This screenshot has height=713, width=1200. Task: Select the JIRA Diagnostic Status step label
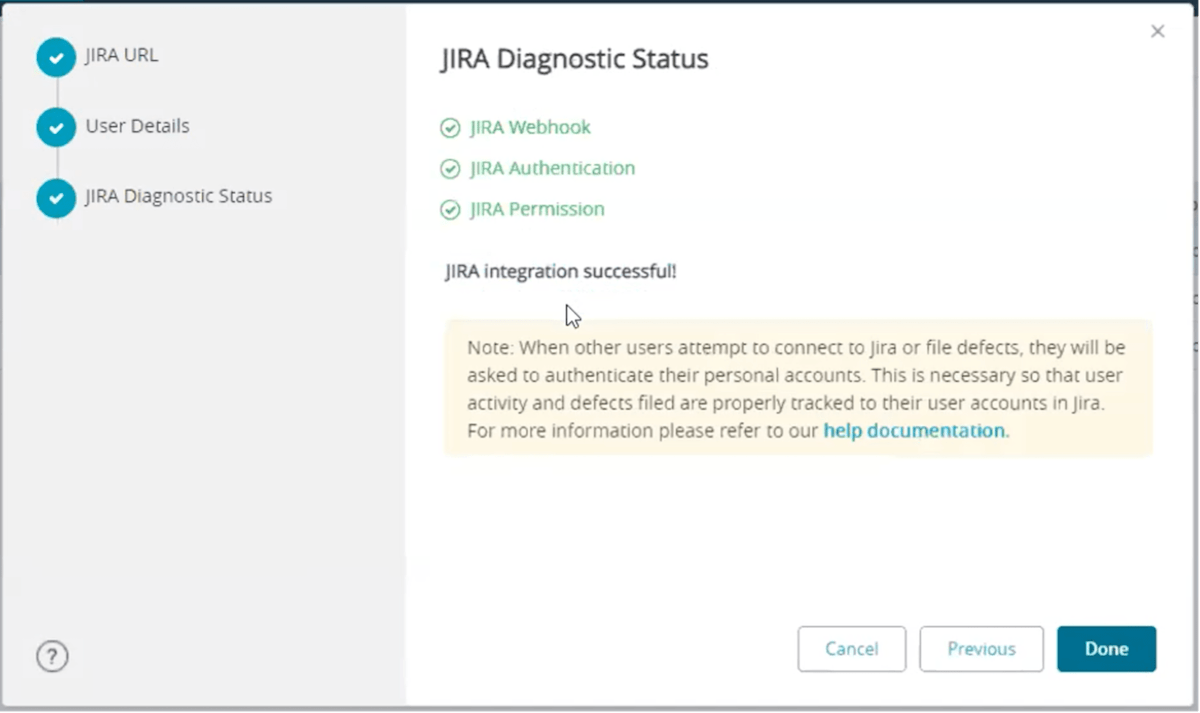(179, 196)
